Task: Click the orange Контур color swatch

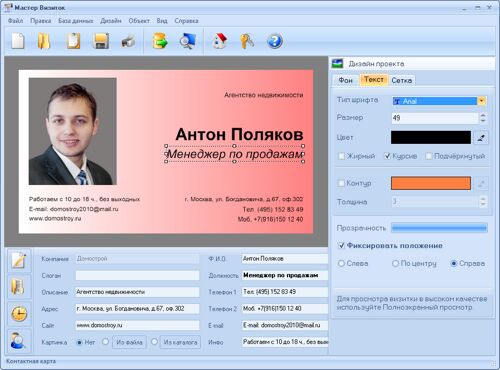Action: click(431, 183)
